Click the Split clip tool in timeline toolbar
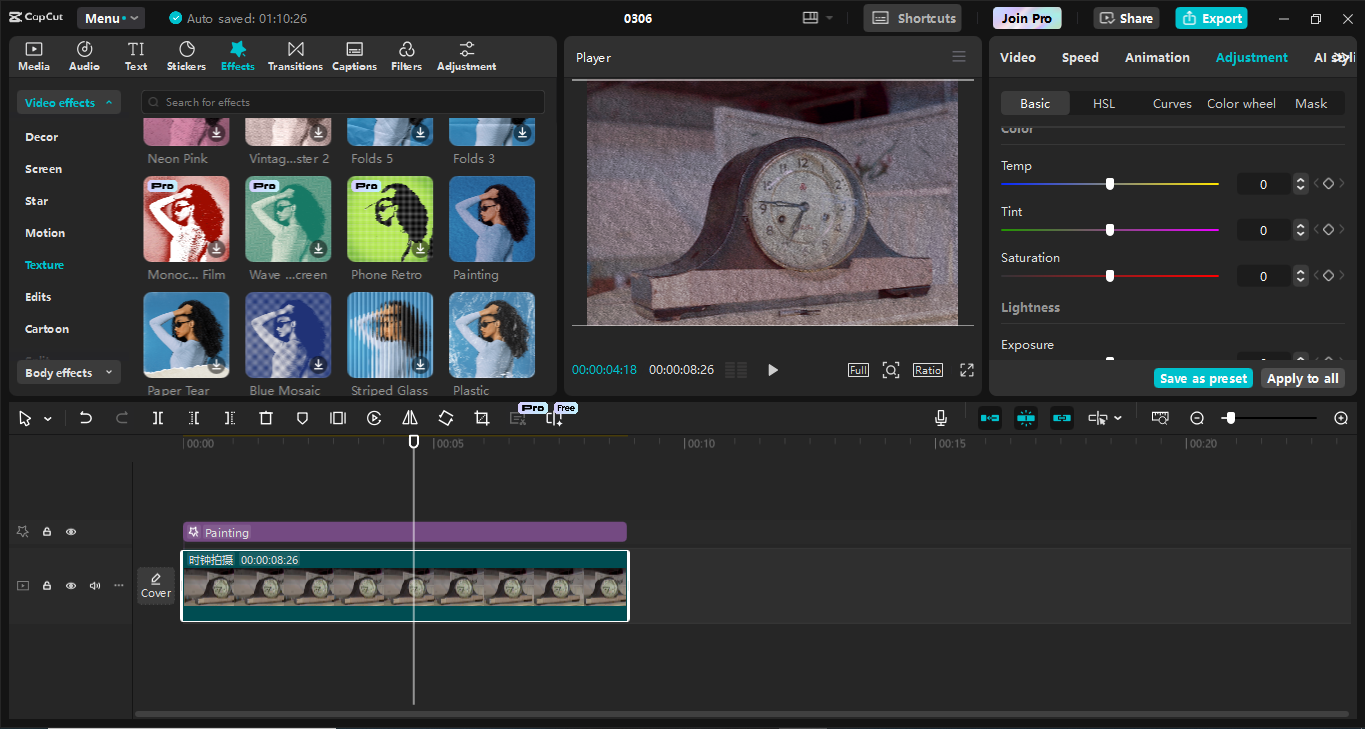This screenshot has height=729, width=1365. [158, 418]
